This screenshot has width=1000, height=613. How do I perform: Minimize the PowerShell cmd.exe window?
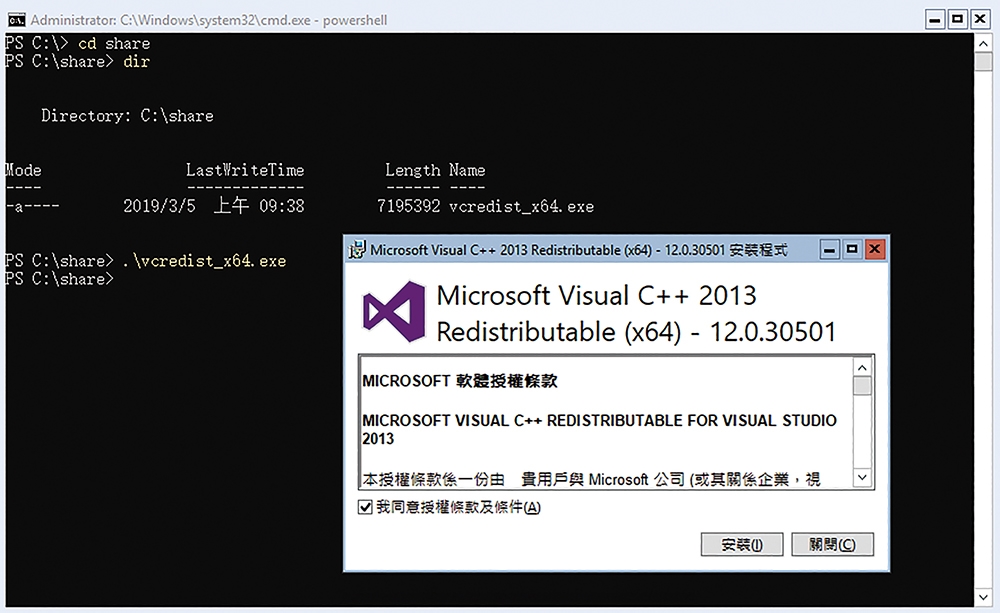point(935,19)
